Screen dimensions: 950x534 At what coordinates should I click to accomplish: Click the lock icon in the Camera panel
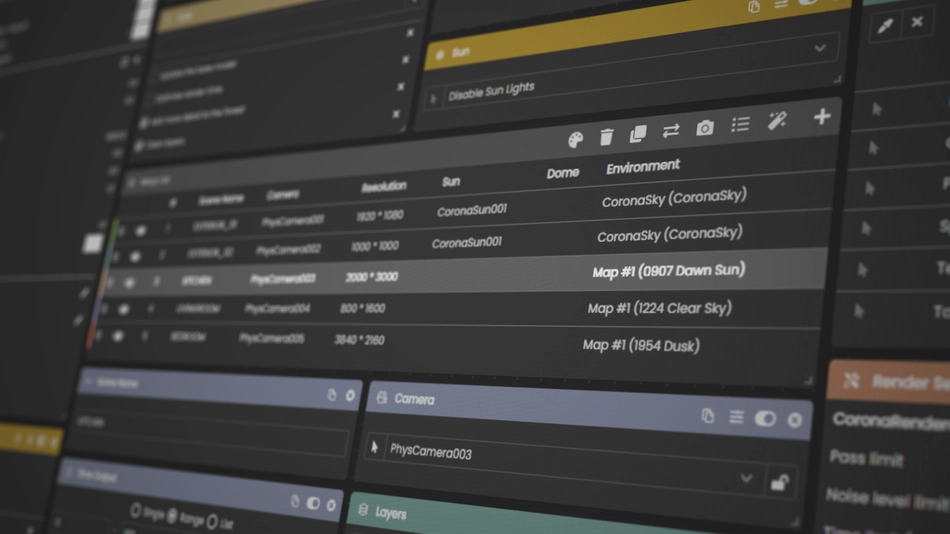tap(779, 482)
